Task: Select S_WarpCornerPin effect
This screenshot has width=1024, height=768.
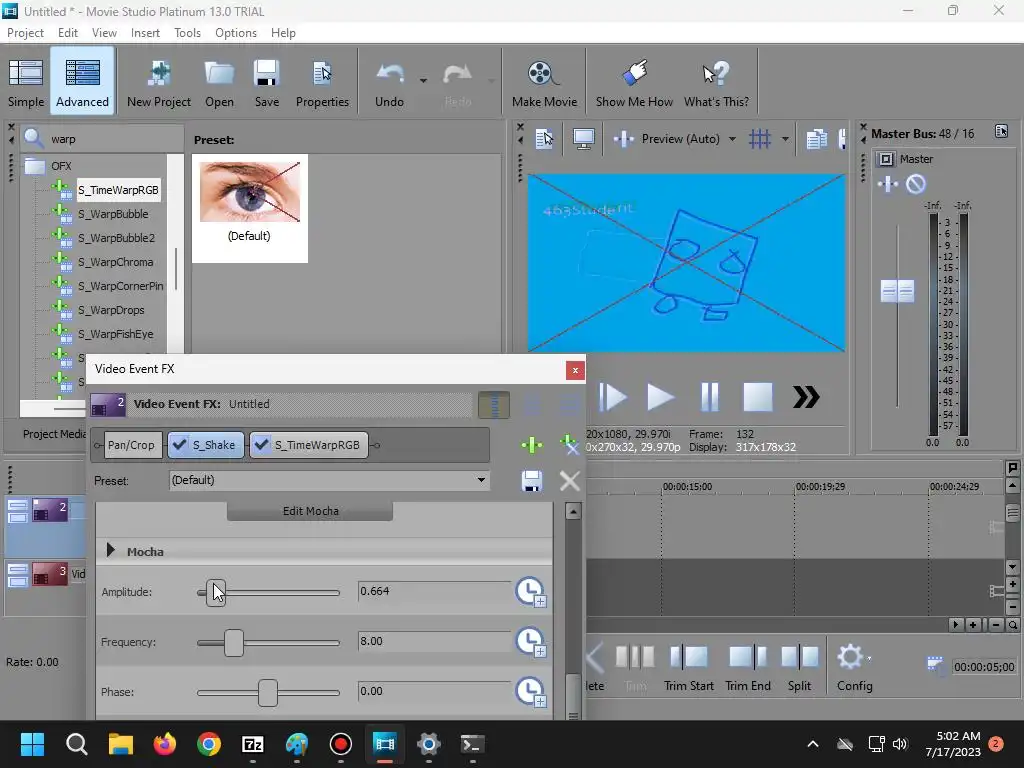Action: pos(121,286)
